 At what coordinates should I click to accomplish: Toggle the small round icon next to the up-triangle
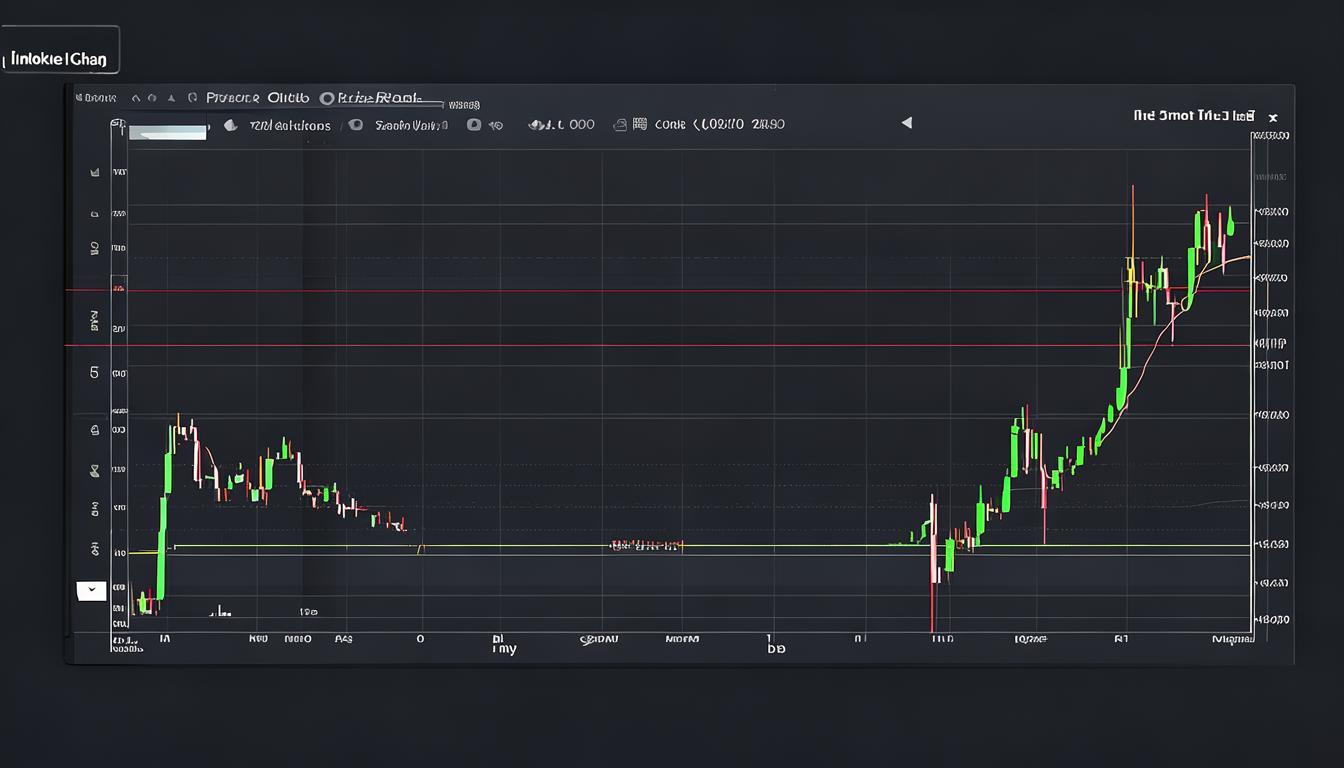[x=151, y=98]
